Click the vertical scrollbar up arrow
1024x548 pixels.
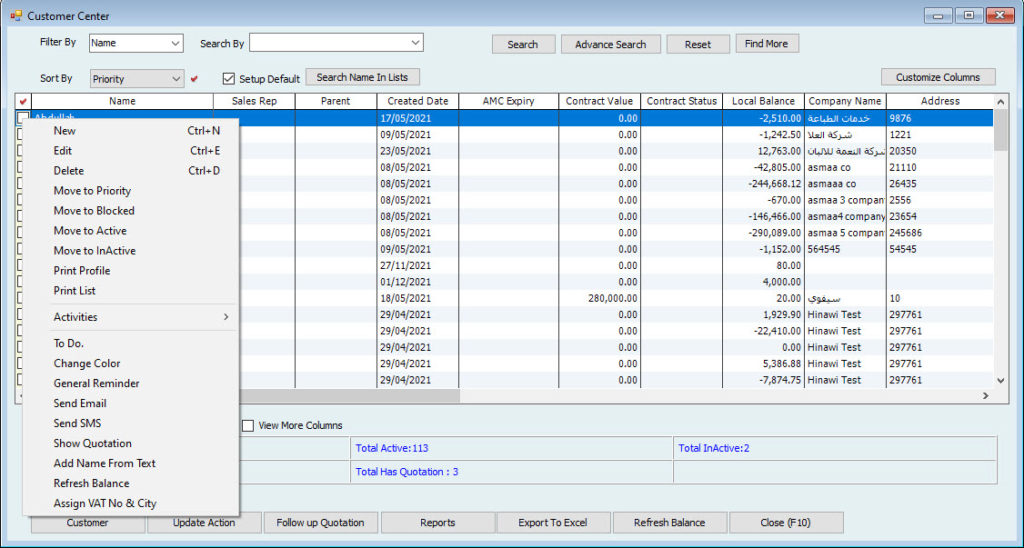point(1001,101)
